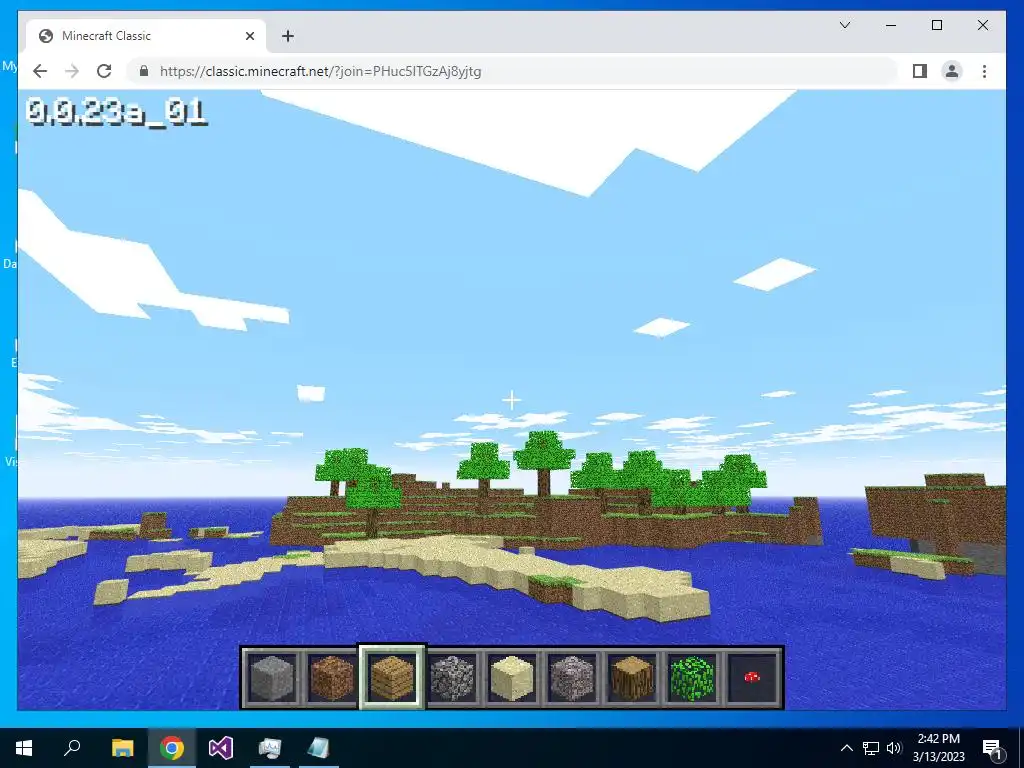Reload the Minecraft Classic page

pos(104,71)
